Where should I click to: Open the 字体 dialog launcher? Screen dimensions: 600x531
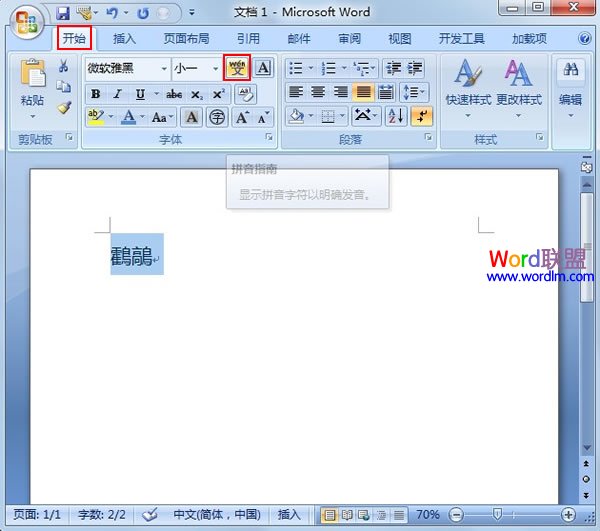pos(269,137)
